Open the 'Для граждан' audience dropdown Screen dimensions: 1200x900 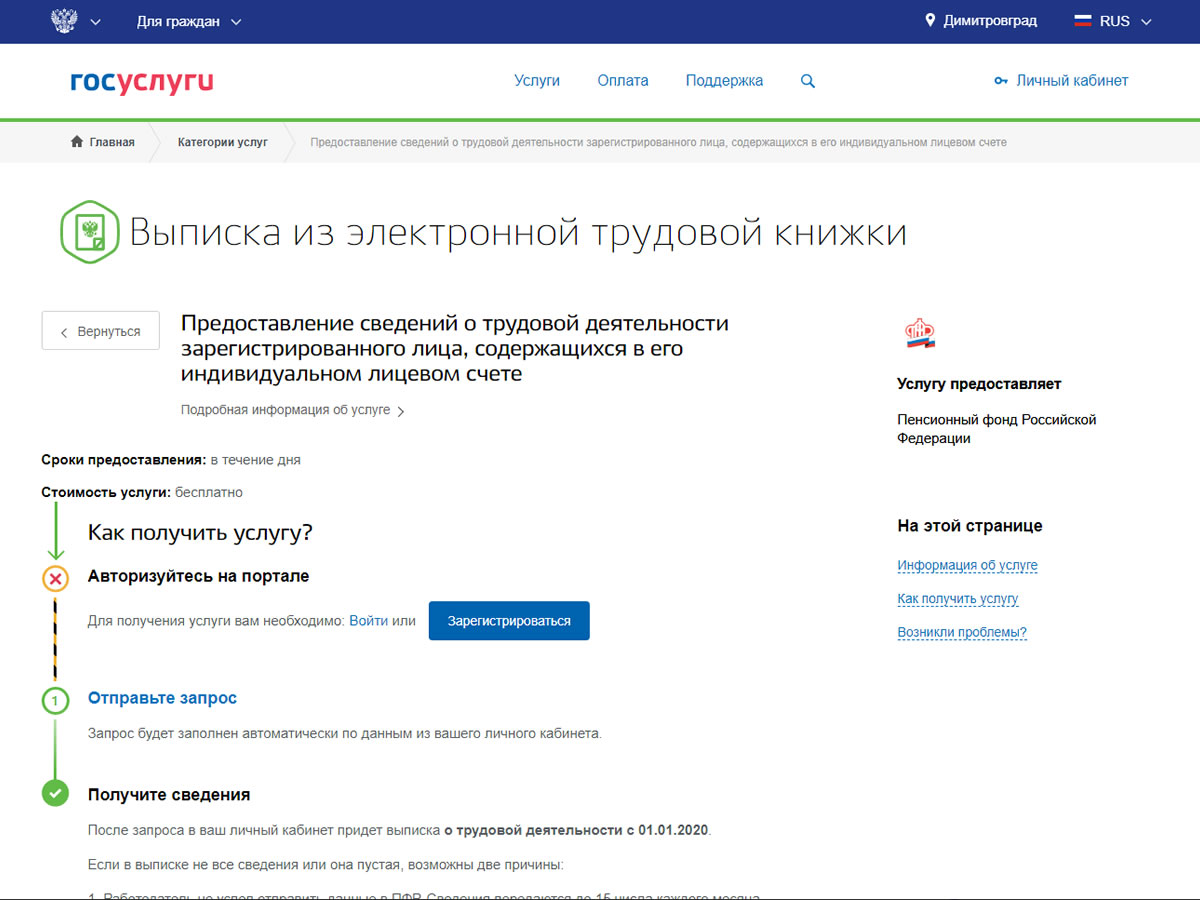189,21
